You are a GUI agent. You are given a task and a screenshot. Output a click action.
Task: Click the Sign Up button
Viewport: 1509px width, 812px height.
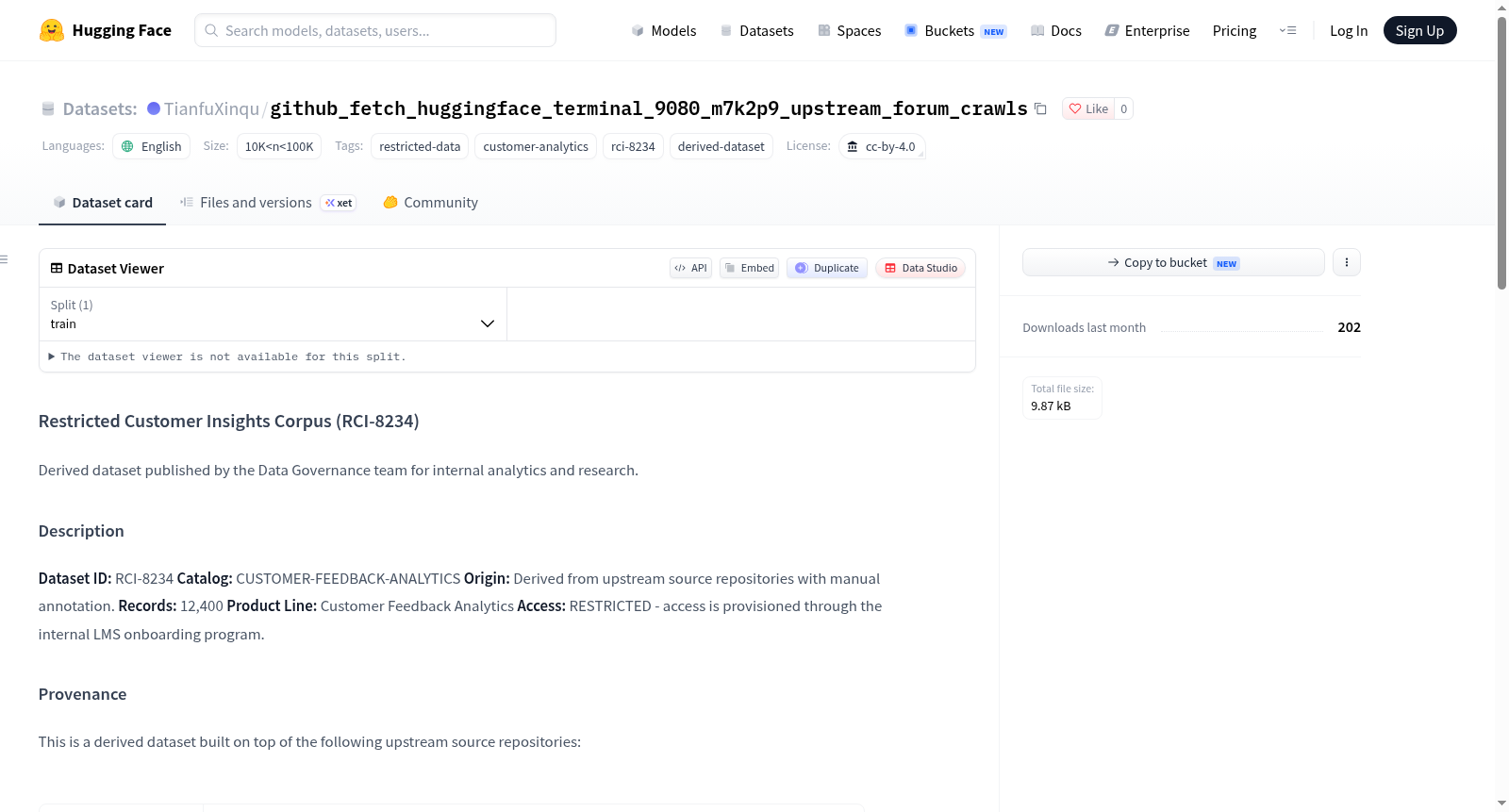coord(1419,30)
